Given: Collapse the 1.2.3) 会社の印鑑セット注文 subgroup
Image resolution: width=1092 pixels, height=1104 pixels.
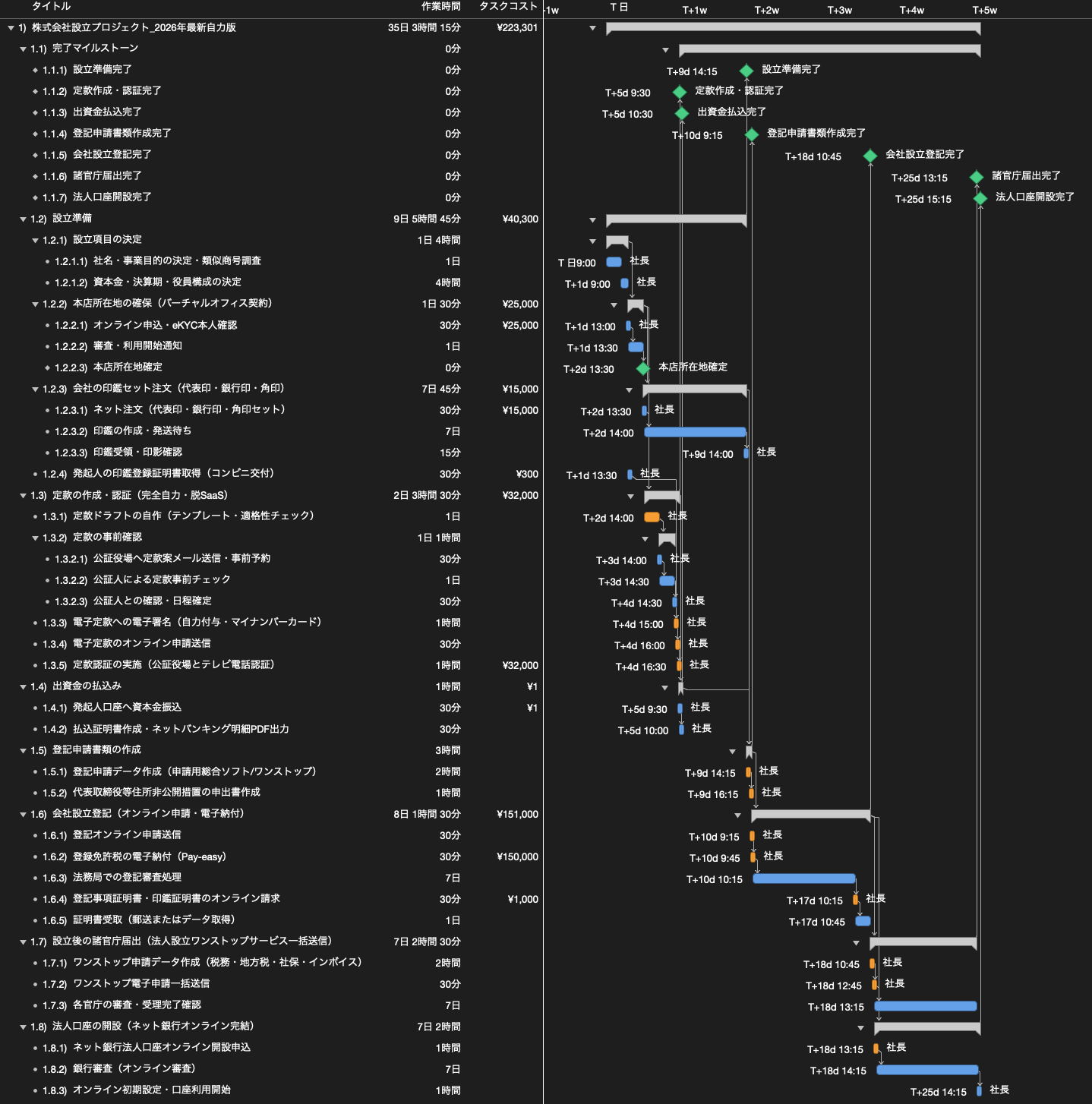Looking at the screenshot, I should pos(35,390).
